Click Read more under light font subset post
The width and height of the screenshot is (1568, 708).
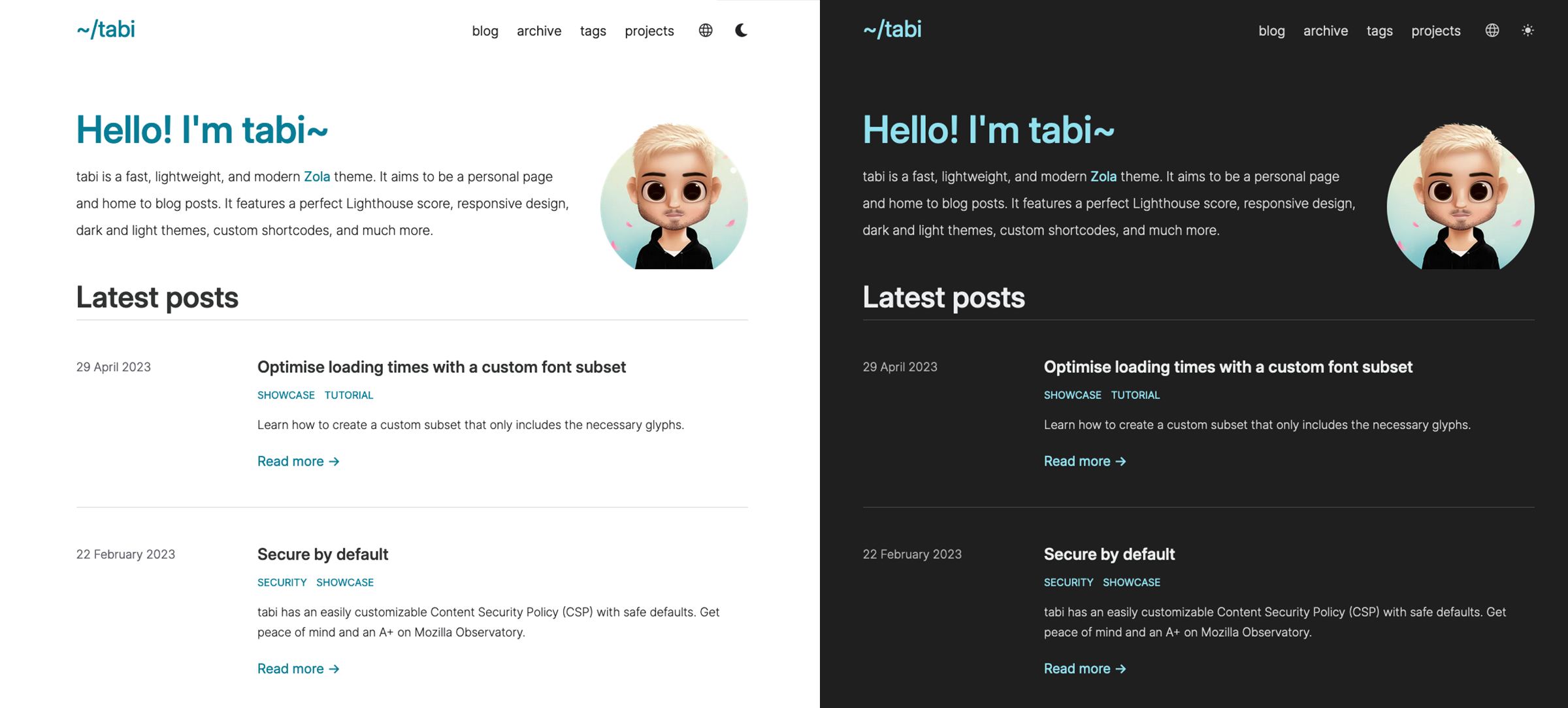click(299, 461)
